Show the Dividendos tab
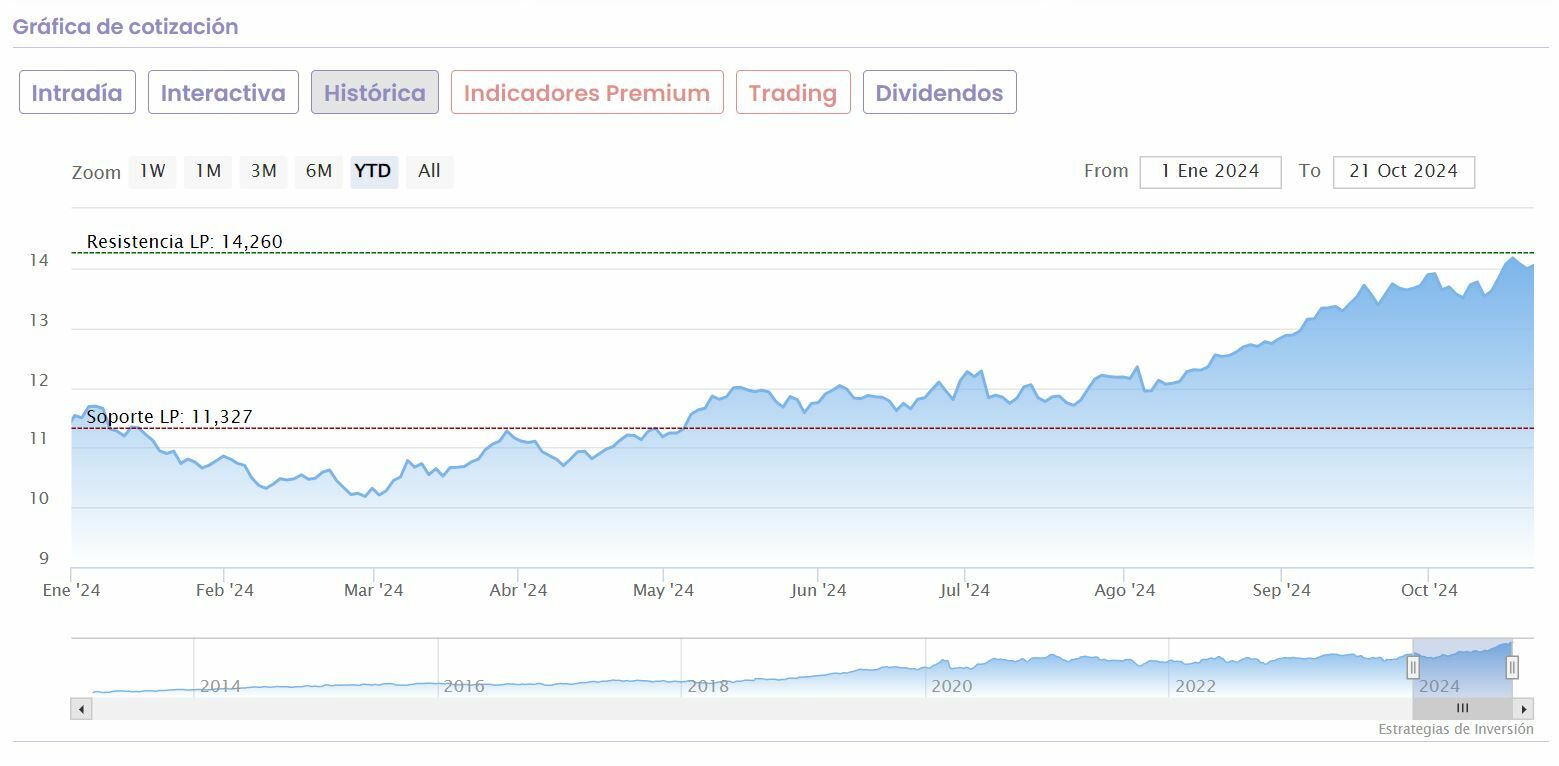The width and height of the screenshot is (1559, 766). point(939,93)
